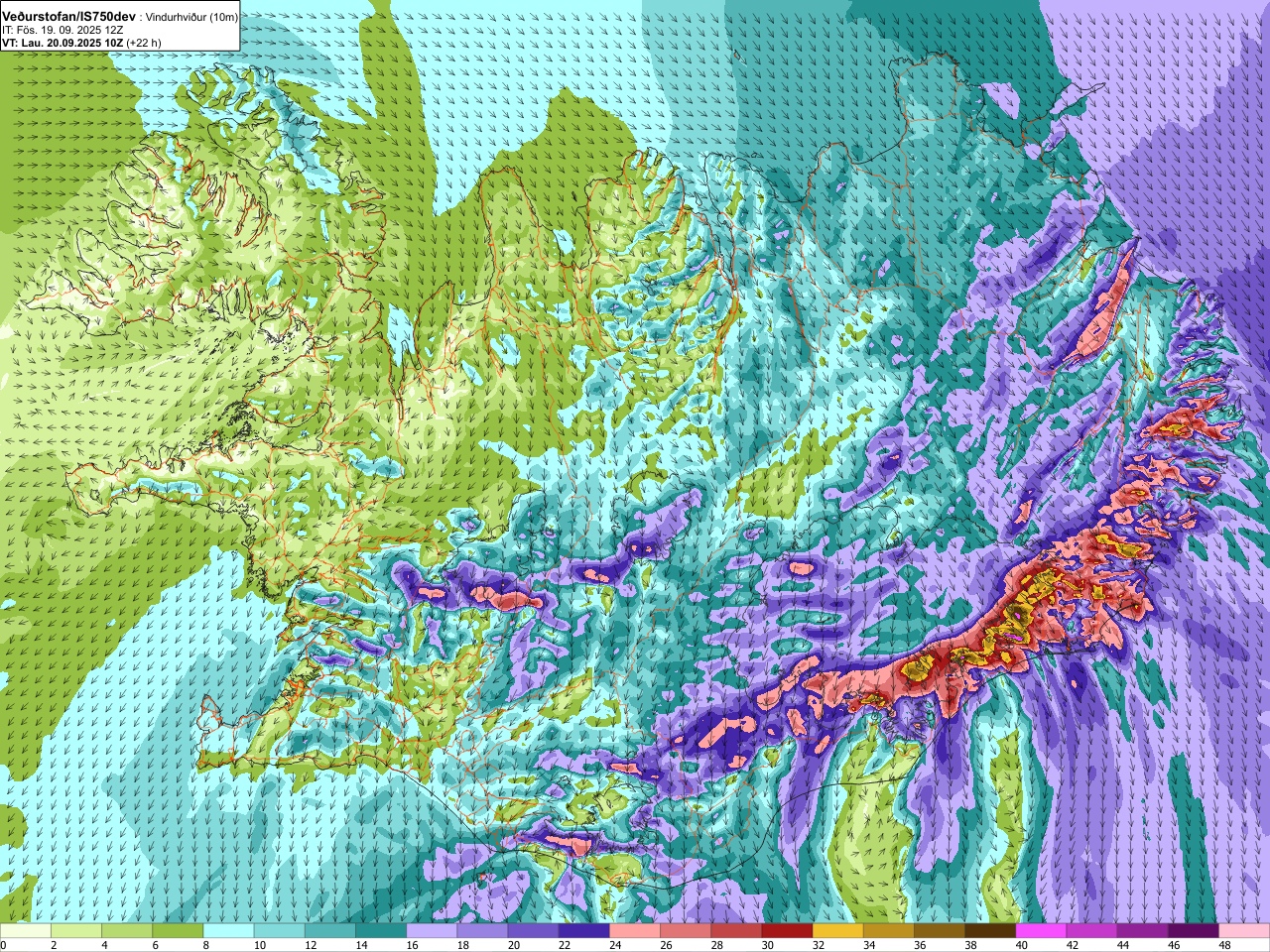Click the light cyan swatch between 8 and 10

228,931
